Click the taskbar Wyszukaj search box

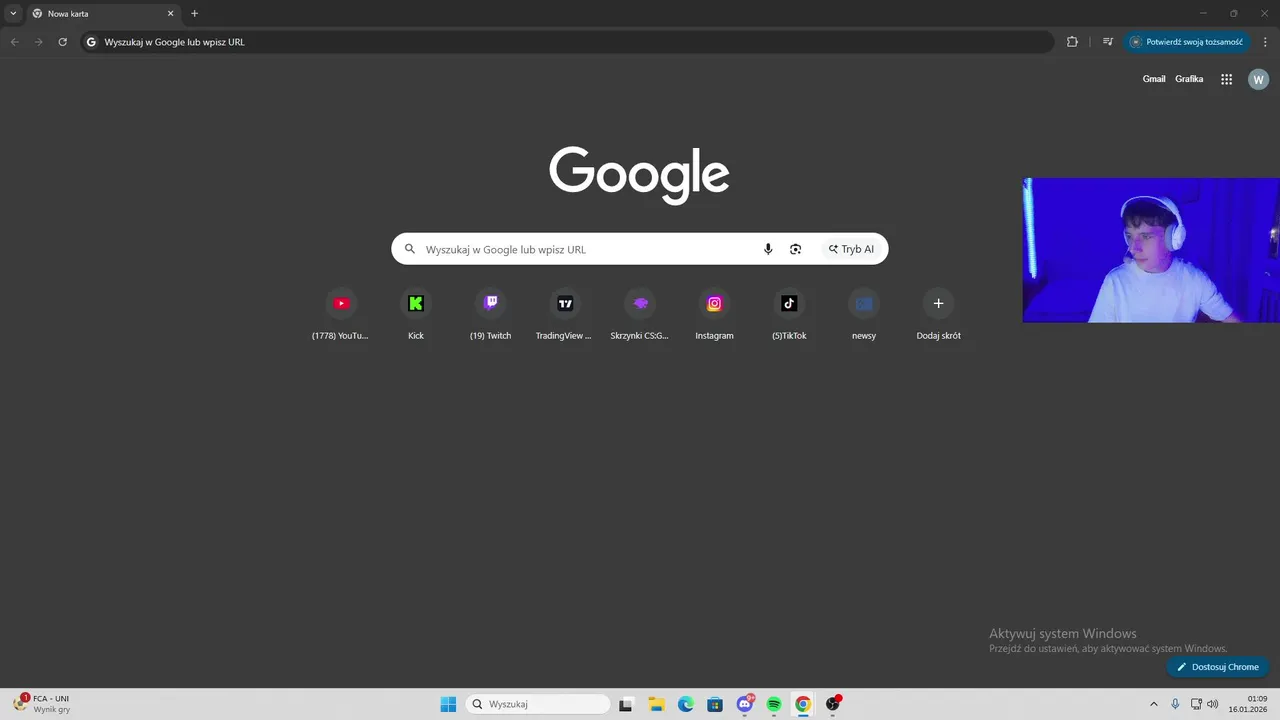tap(537, 704)
